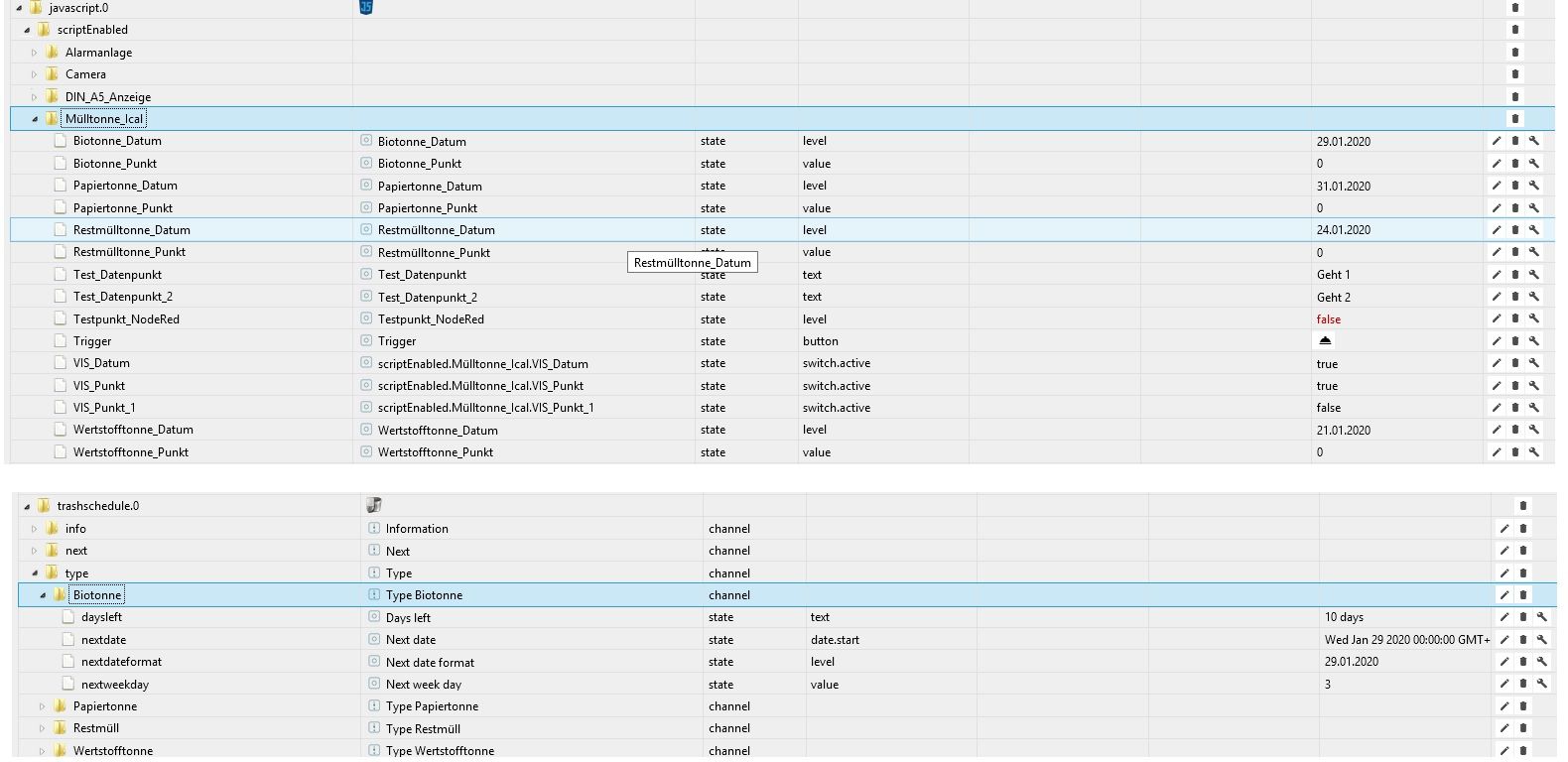1568x762 pixels.
Task: Collapse the scriptEnabled folder
Action: 27,30
